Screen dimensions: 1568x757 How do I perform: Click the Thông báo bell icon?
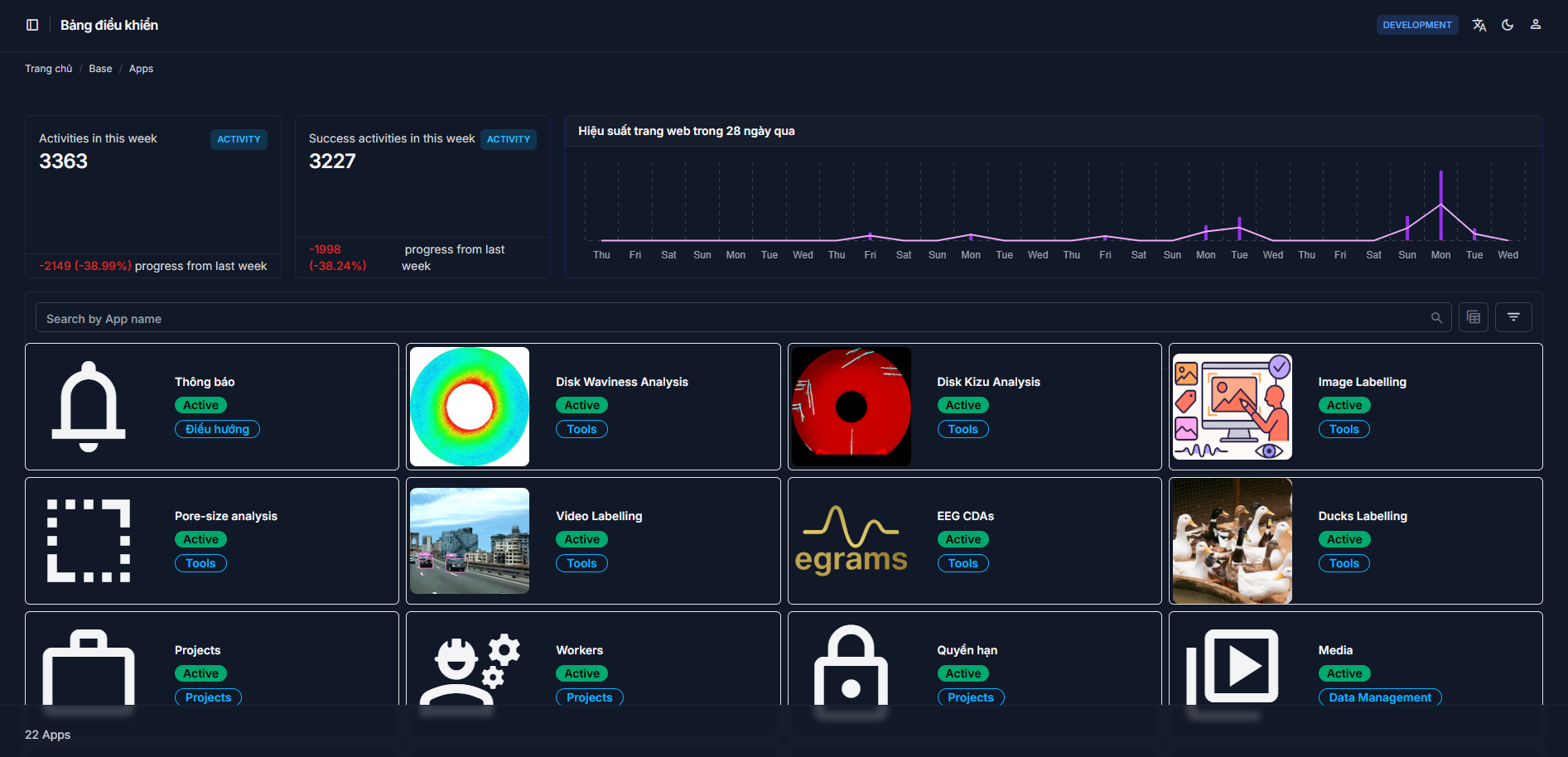tap(89, 407)
